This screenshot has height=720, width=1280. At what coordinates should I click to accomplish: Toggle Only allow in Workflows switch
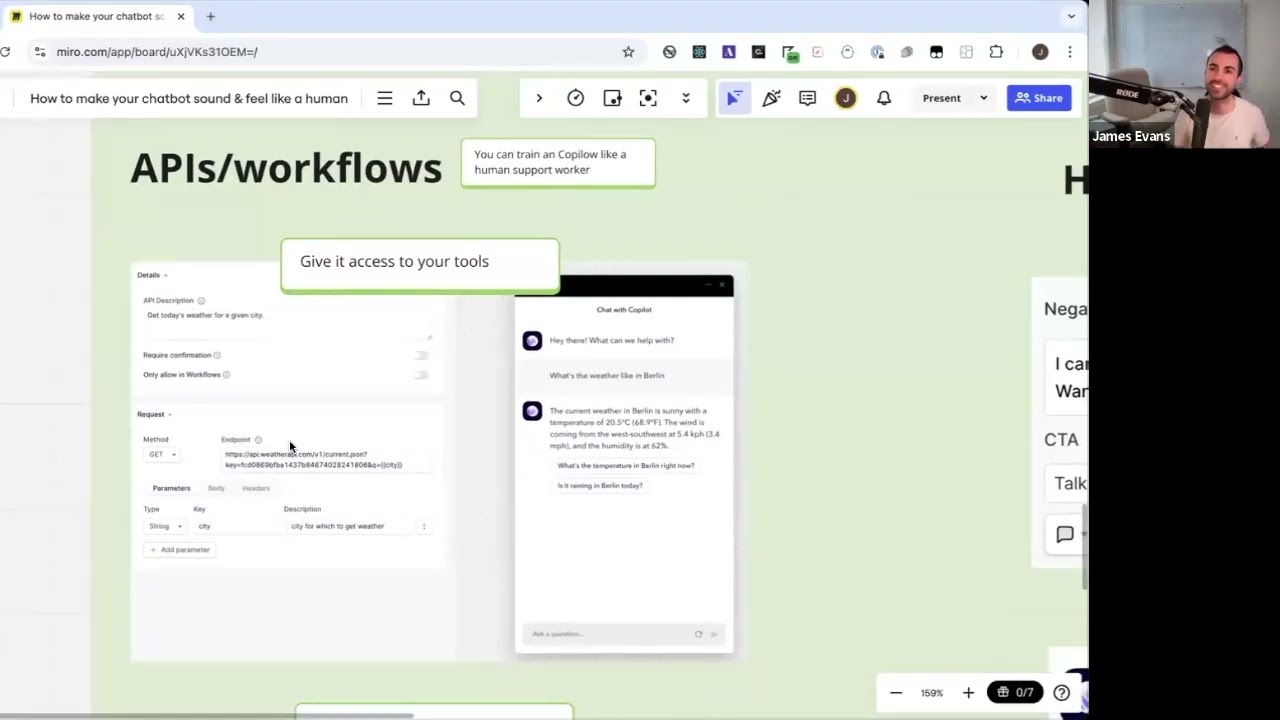421,375
